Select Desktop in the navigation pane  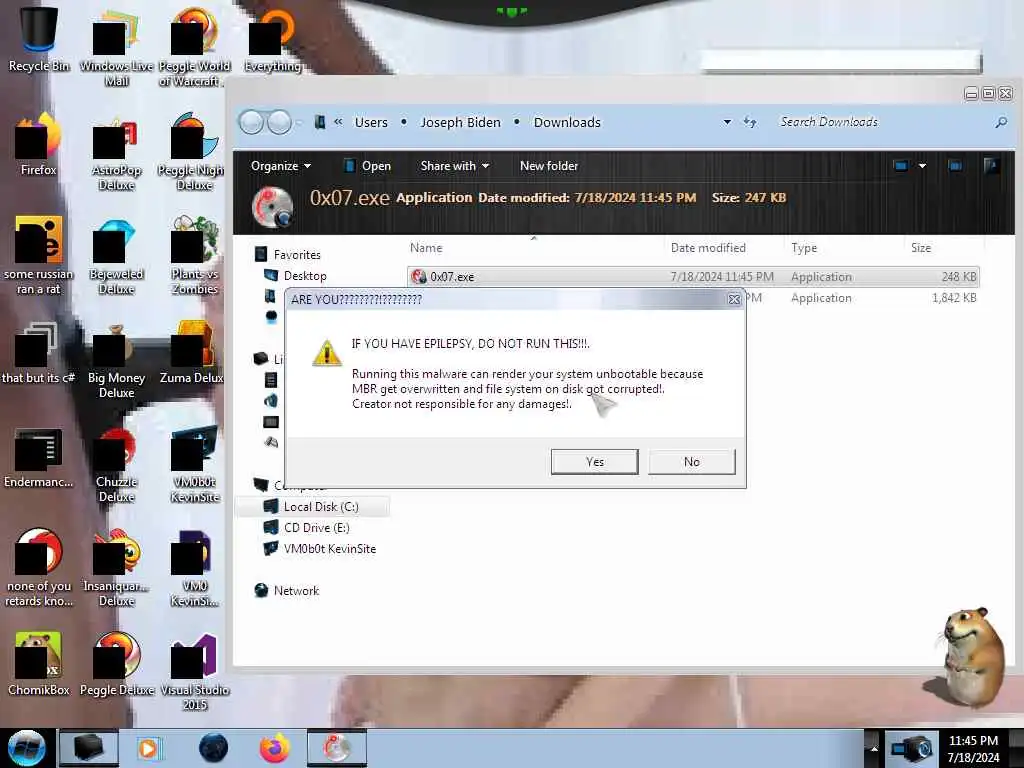tap(295, 276)
